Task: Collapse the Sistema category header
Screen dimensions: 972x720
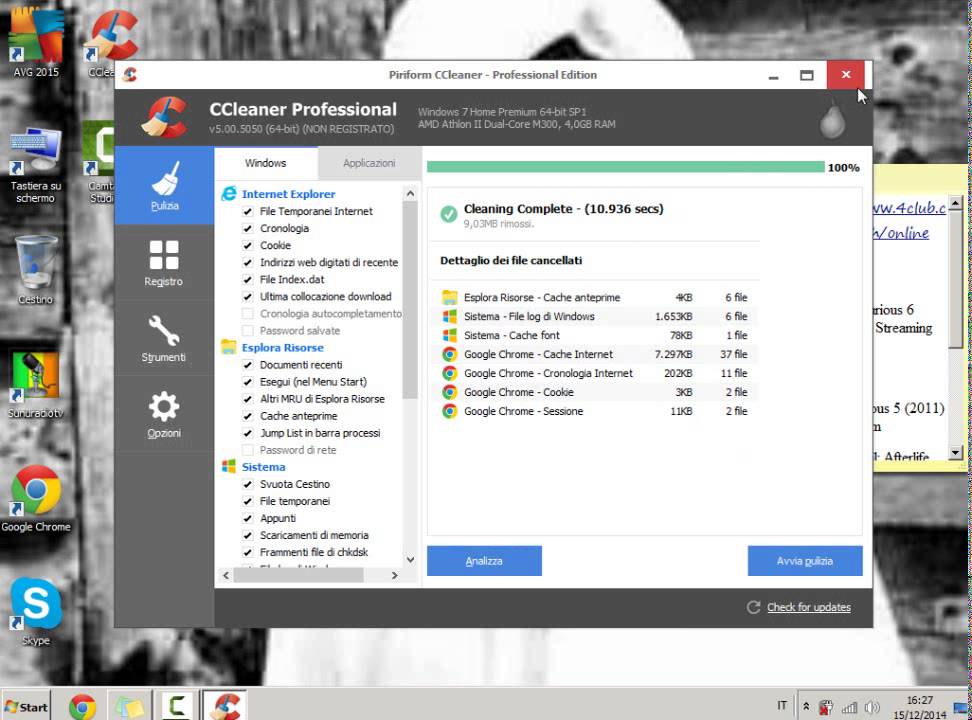Action: pos(263,467)
